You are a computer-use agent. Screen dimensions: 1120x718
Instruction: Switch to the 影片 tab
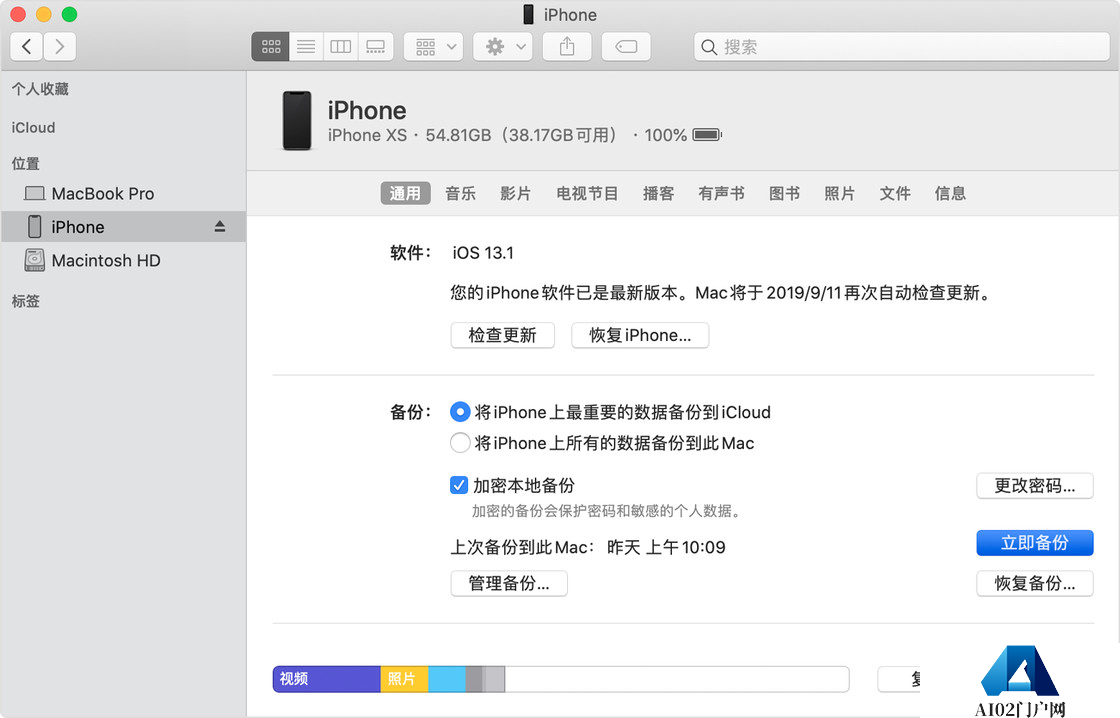point(516,194)
